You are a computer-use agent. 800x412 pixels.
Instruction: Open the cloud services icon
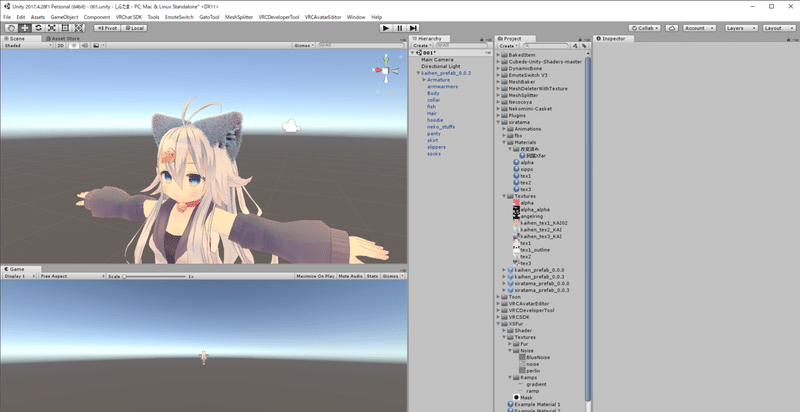tap(672, 28)
